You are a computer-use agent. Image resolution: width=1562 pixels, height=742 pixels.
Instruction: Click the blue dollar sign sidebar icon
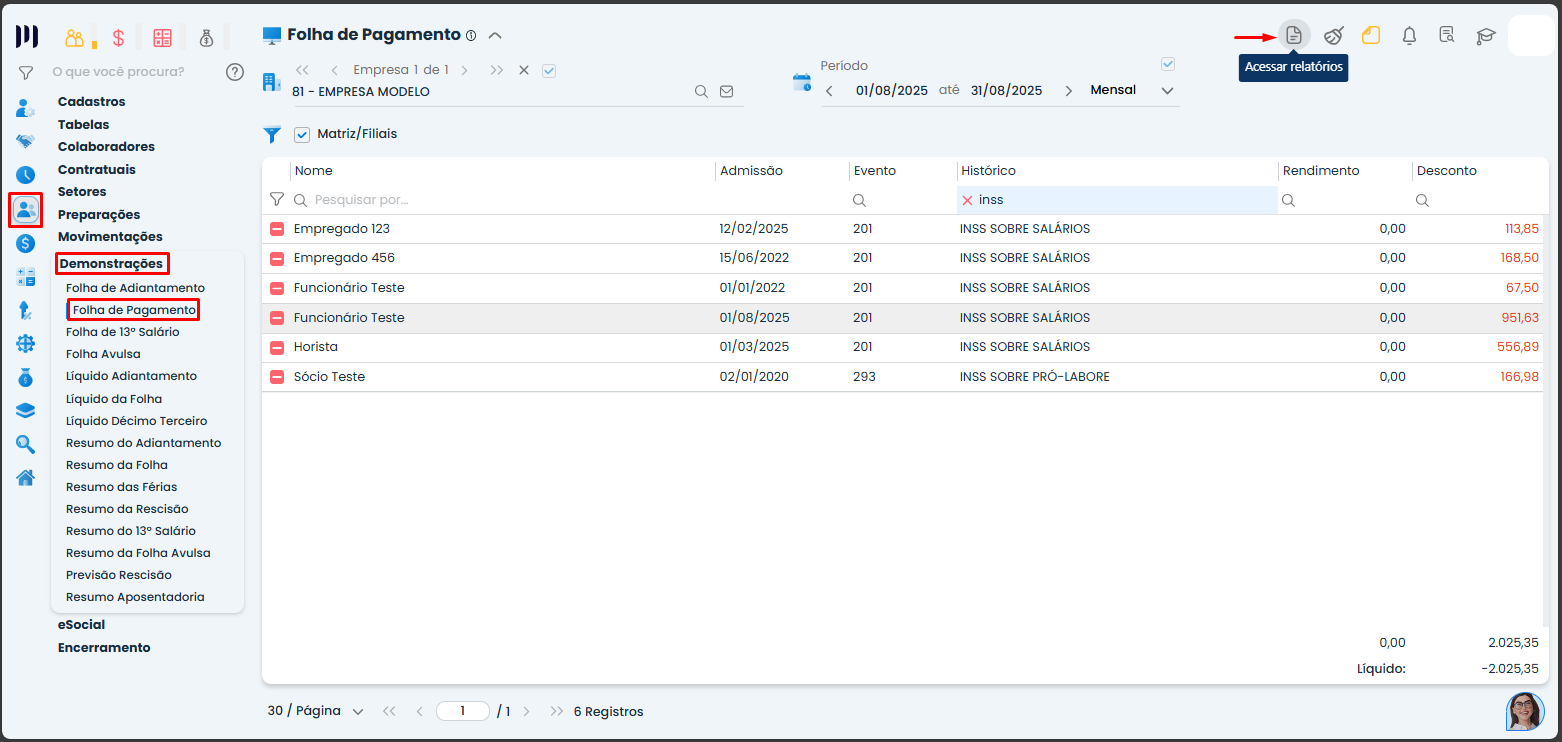click(x=25, y=243)
